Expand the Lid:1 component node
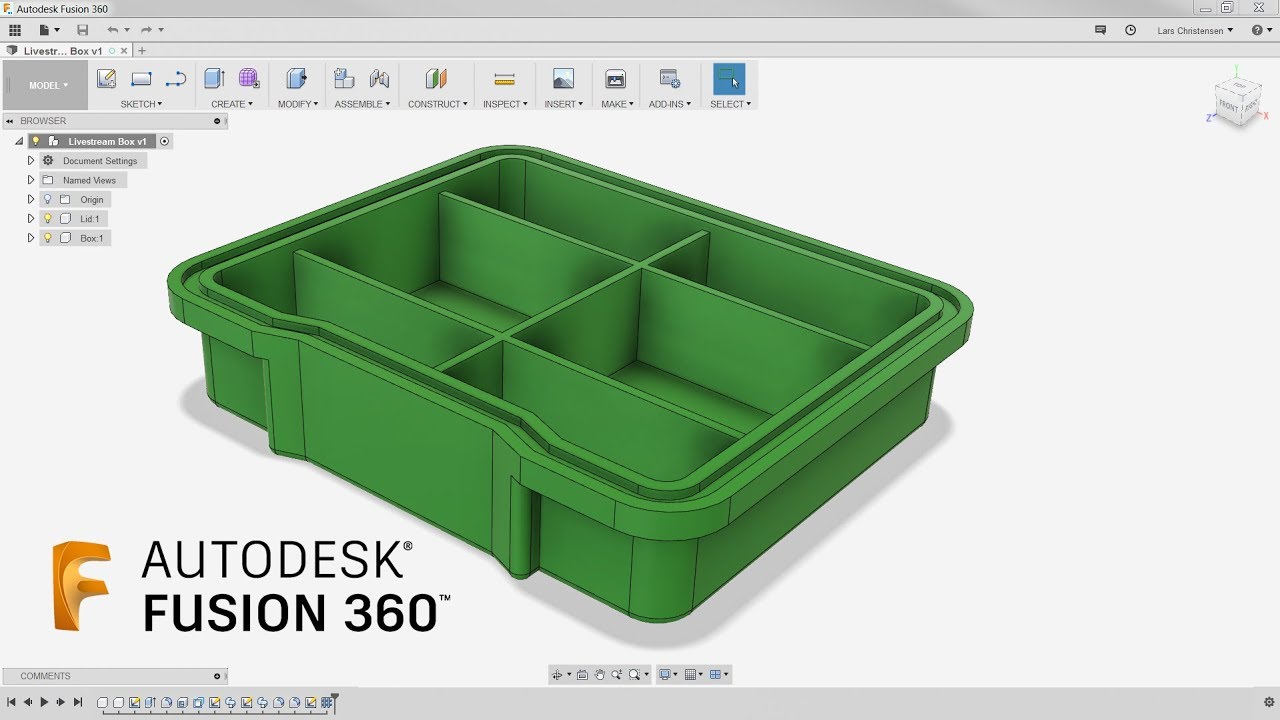Screen dimensions: 1280x720 30,218
